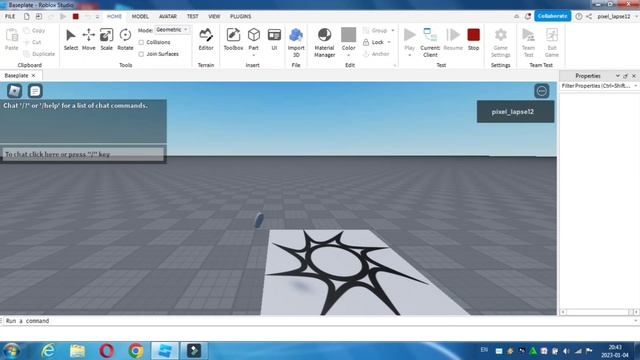The width and height of the screenshot is (640, 360).
Task: Click the Collaborate button
Action: [552, 16]
